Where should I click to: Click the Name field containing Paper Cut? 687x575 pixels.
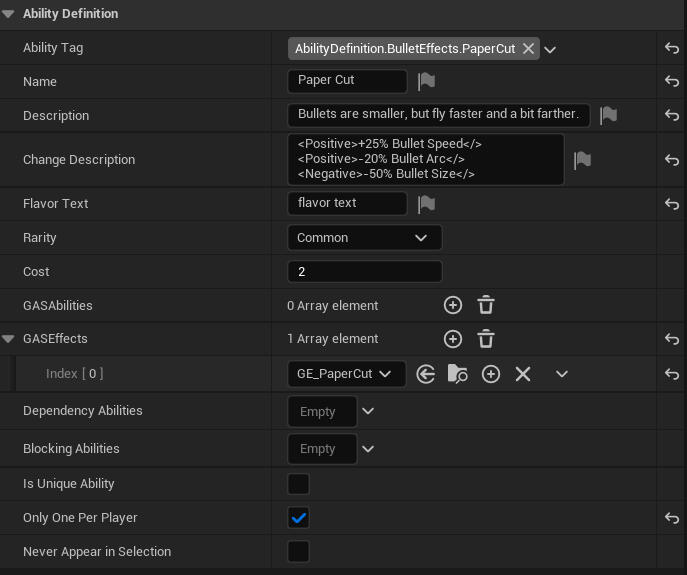point(347,81)
